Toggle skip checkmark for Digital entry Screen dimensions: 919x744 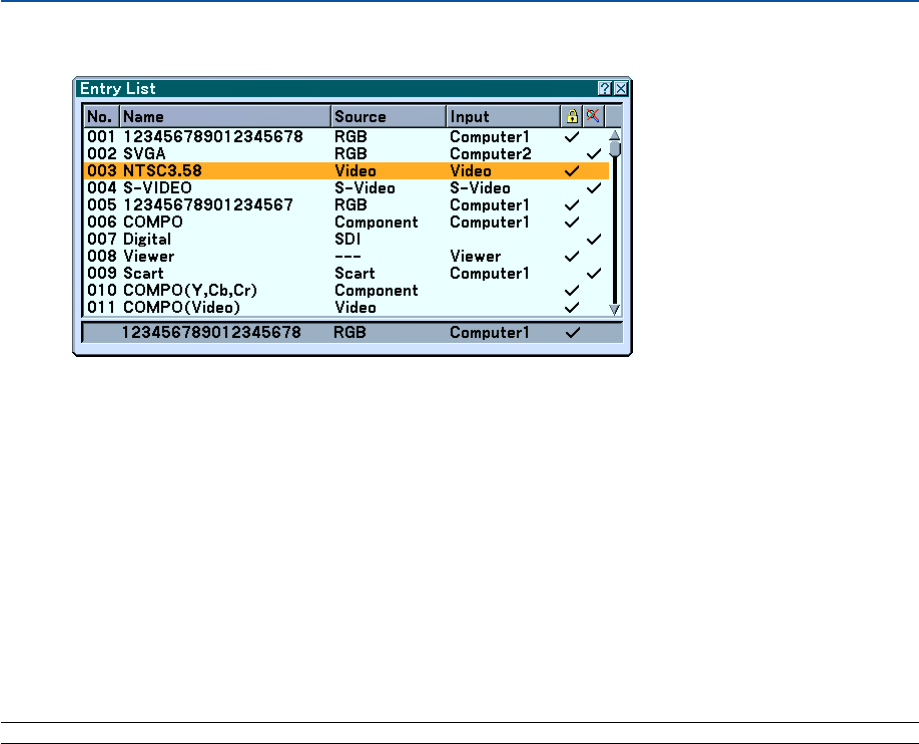594,239
